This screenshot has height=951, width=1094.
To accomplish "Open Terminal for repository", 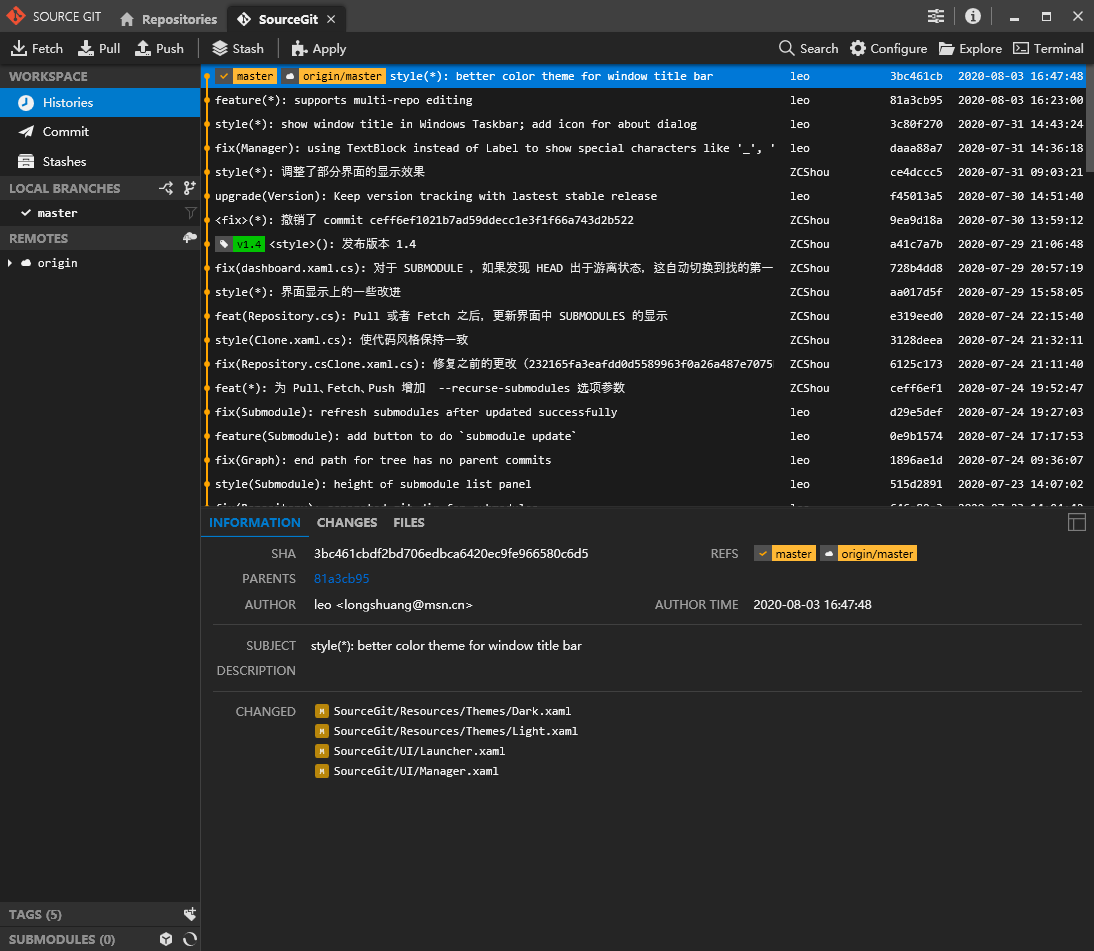I will click(1048, 48).
